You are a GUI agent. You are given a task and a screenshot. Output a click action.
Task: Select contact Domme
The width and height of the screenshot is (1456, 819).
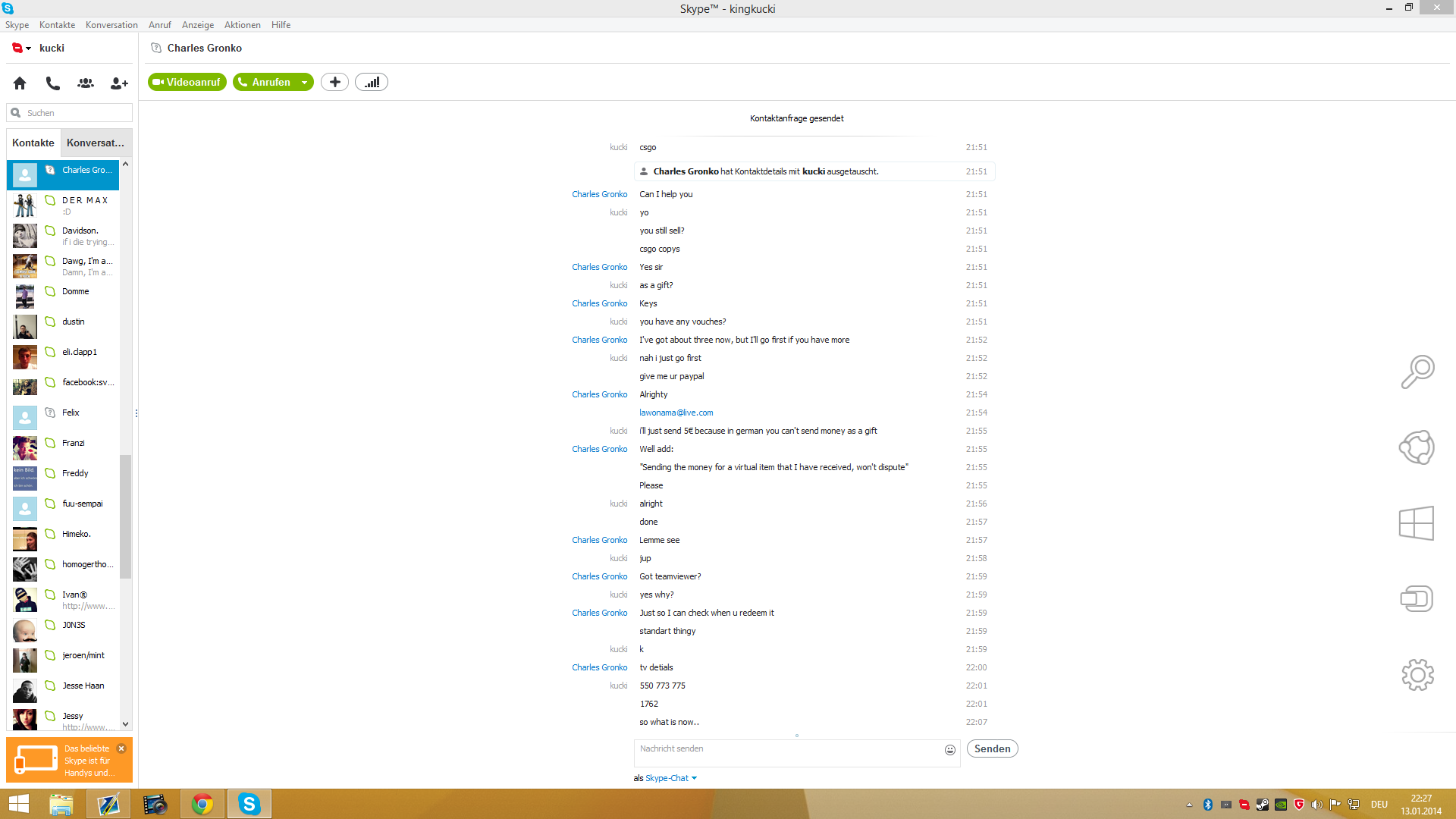[63, 297]
